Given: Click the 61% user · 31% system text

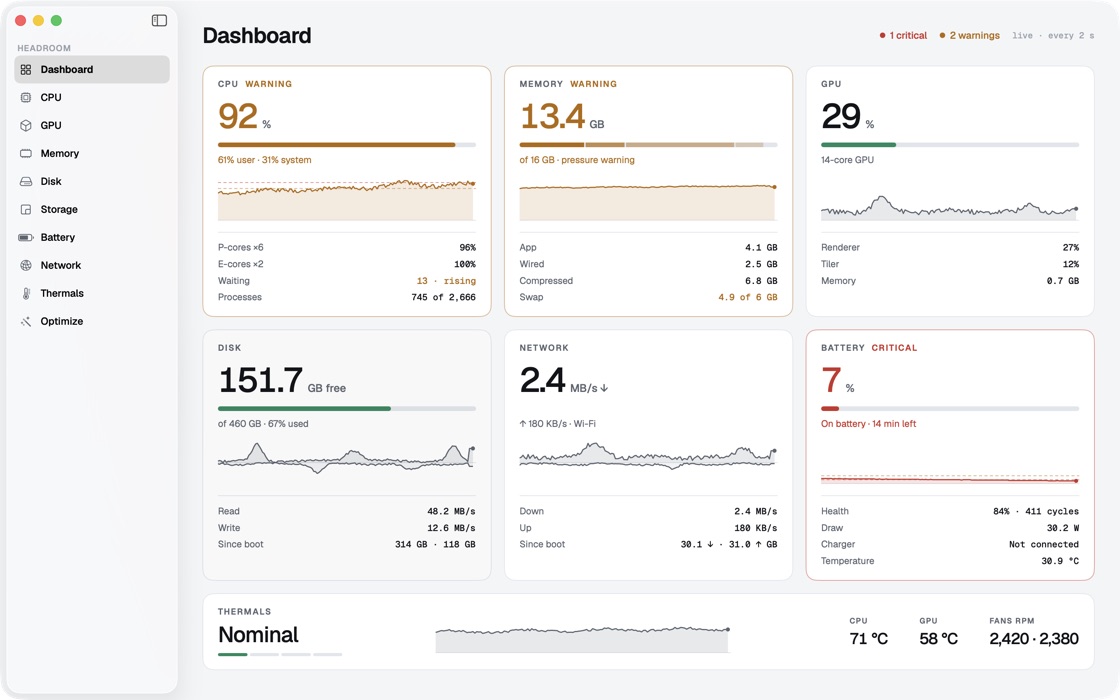Looking at the screenshot, I should [x=264, y=160].
